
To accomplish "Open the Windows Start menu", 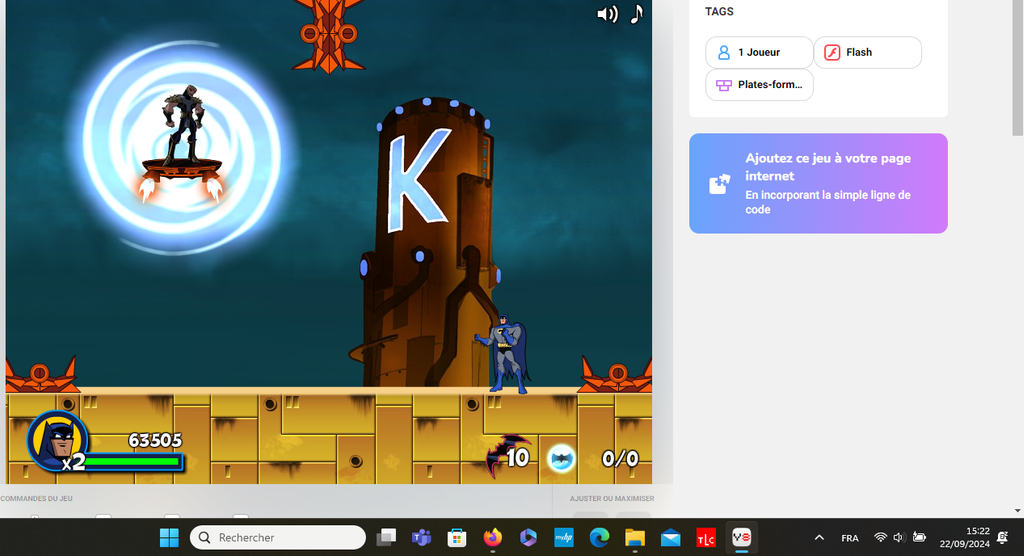I will [170, 538].
